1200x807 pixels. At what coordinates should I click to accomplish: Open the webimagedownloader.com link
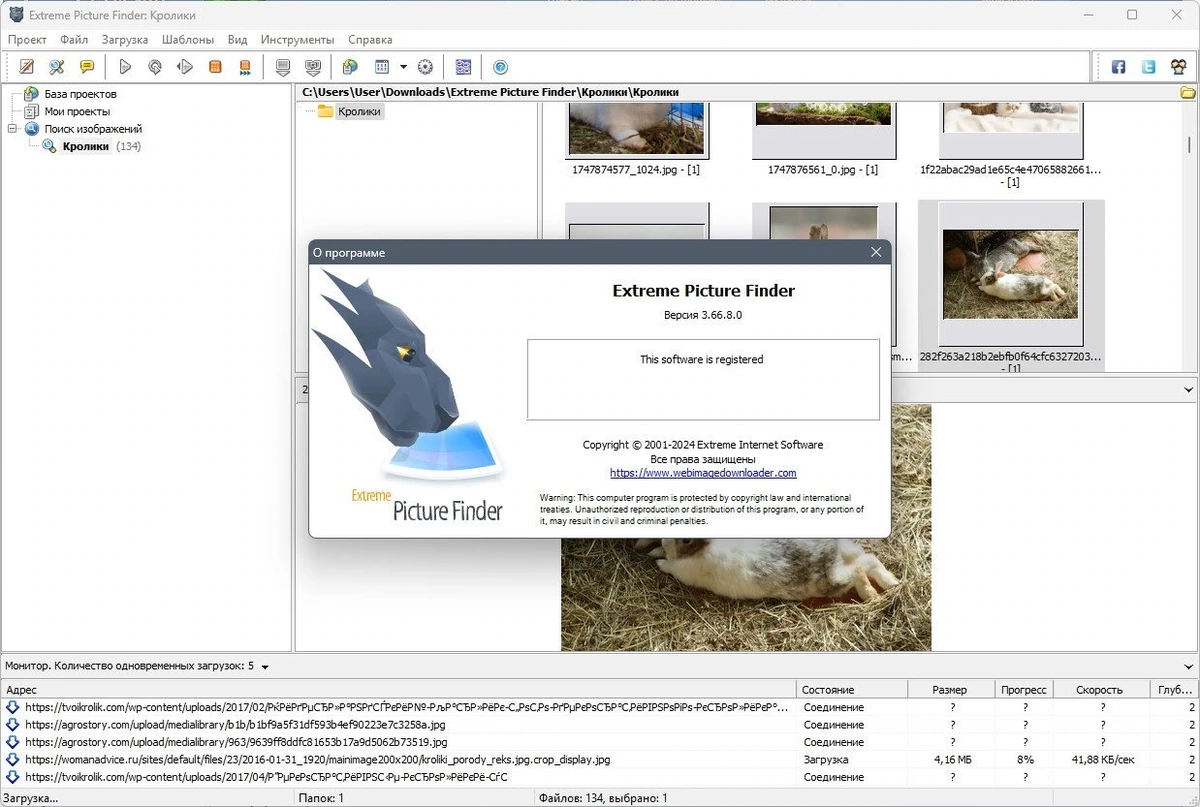click(x=703, y=473)
